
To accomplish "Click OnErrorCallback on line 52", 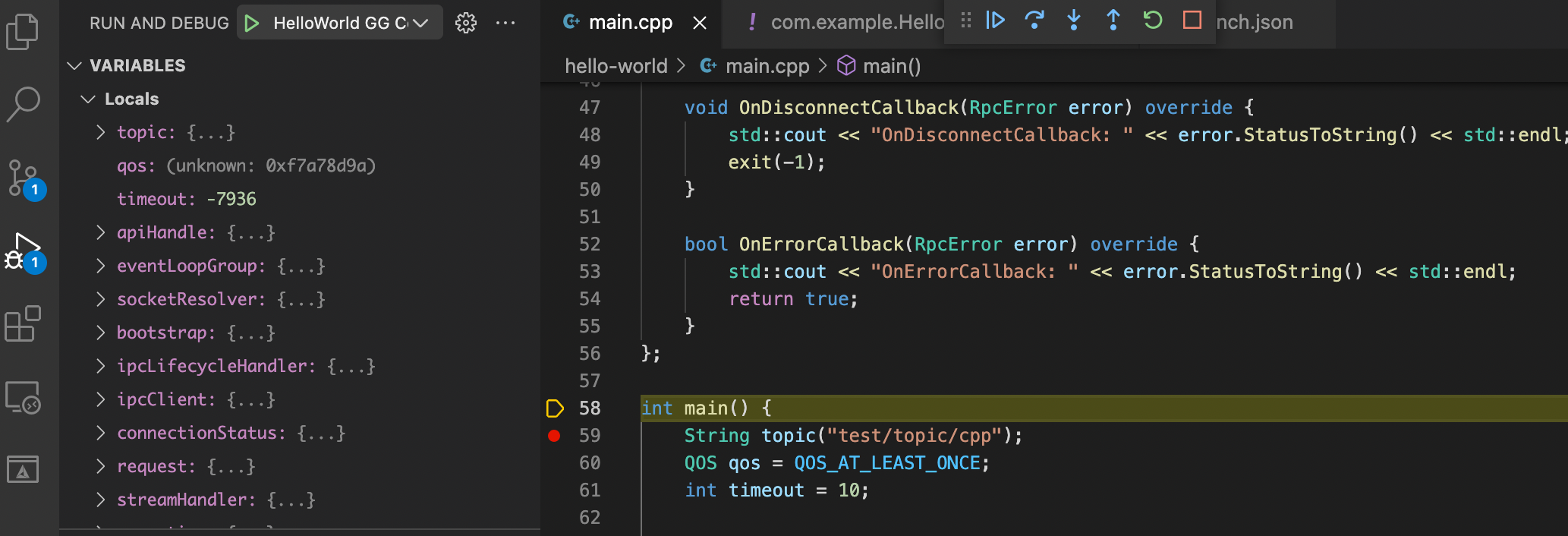I will point(821,244).
